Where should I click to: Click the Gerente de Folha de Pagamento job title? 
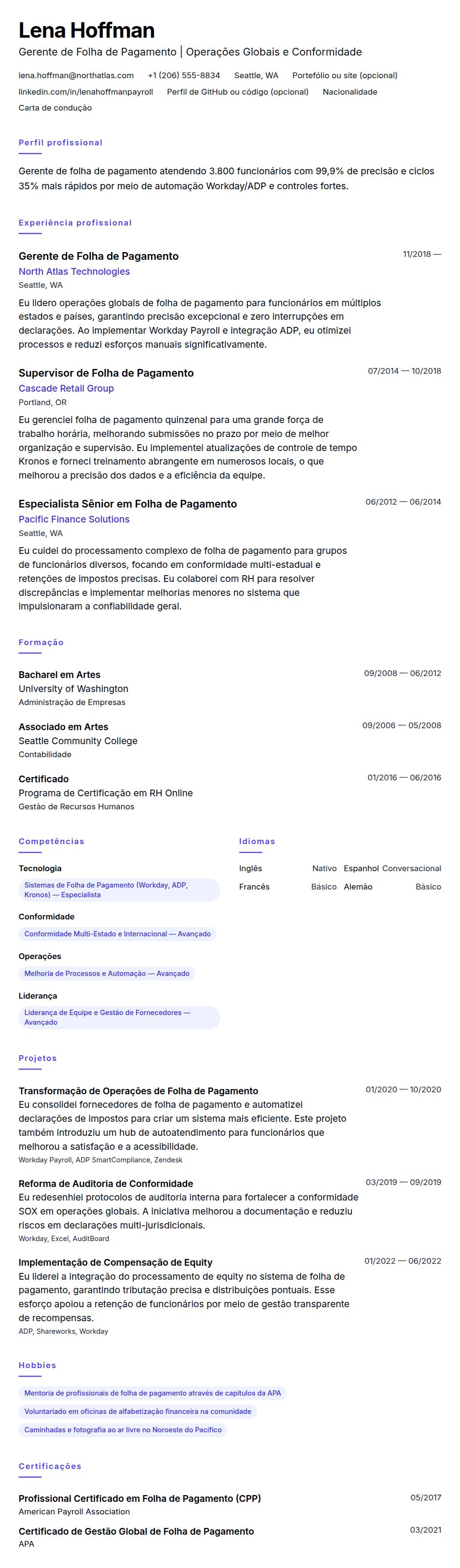[x=98, y=256]
